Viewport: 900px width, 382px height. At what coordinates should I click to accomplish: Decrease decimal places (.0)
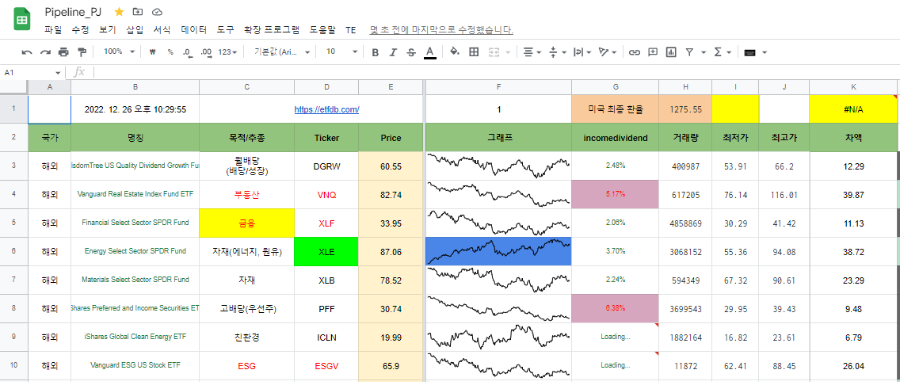pyautogui.click(x=188, y=52)
